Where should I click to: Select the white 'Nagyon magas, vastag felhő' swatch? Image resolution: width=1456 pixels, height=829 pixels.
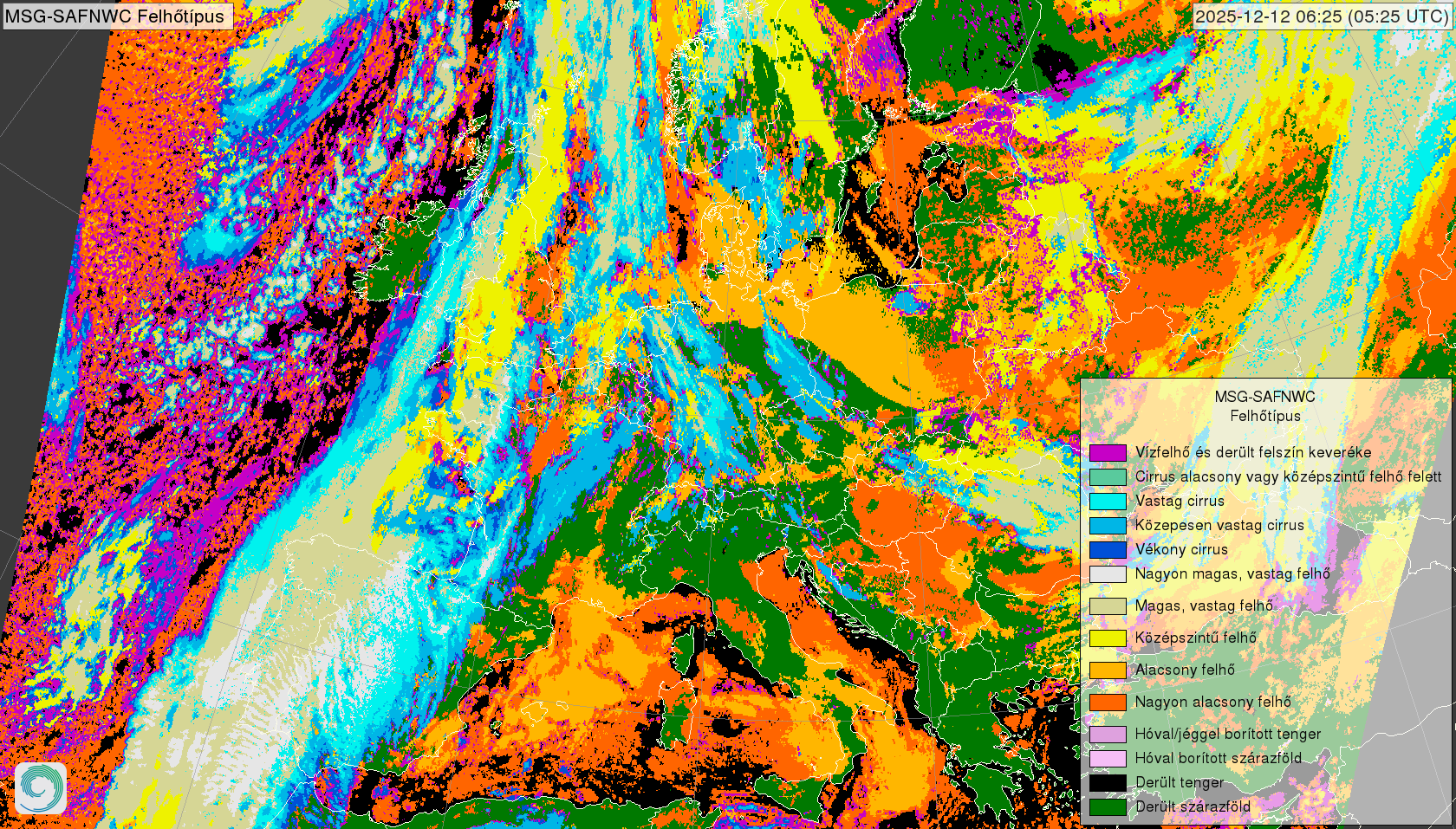coord(1108,573)
